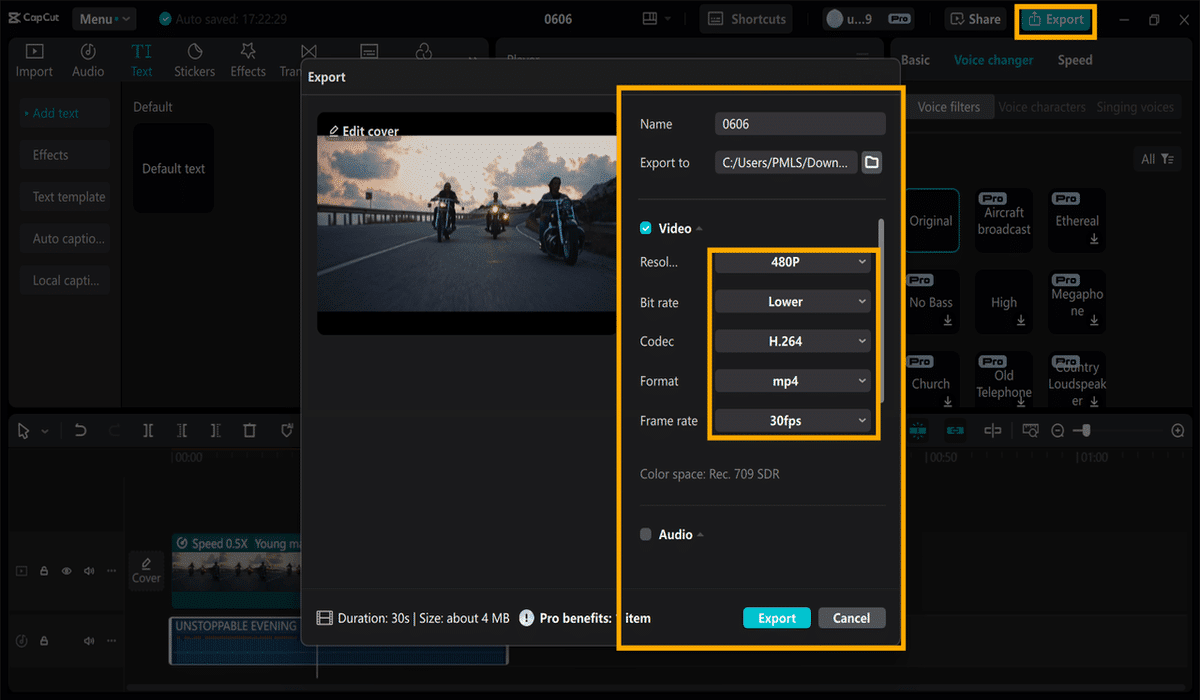Click the zoom in magnifier on timeline
The image size is (1200, 700).
coord(1178,430)
